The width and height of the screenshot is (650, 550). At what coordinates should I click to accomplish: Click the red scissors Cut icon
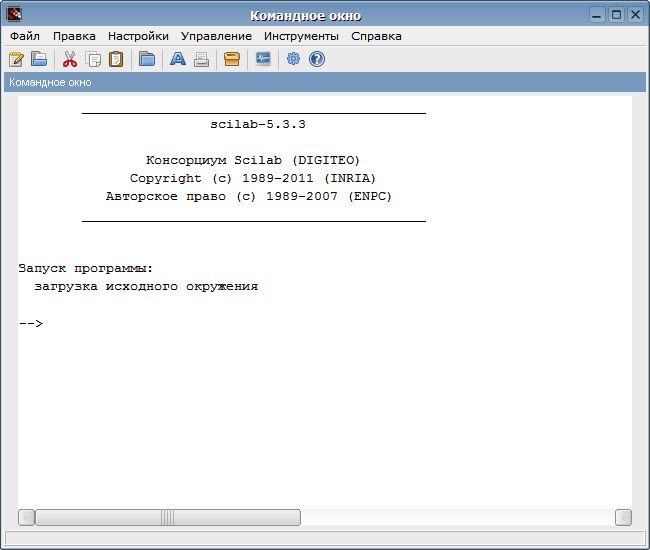point(70,59)
